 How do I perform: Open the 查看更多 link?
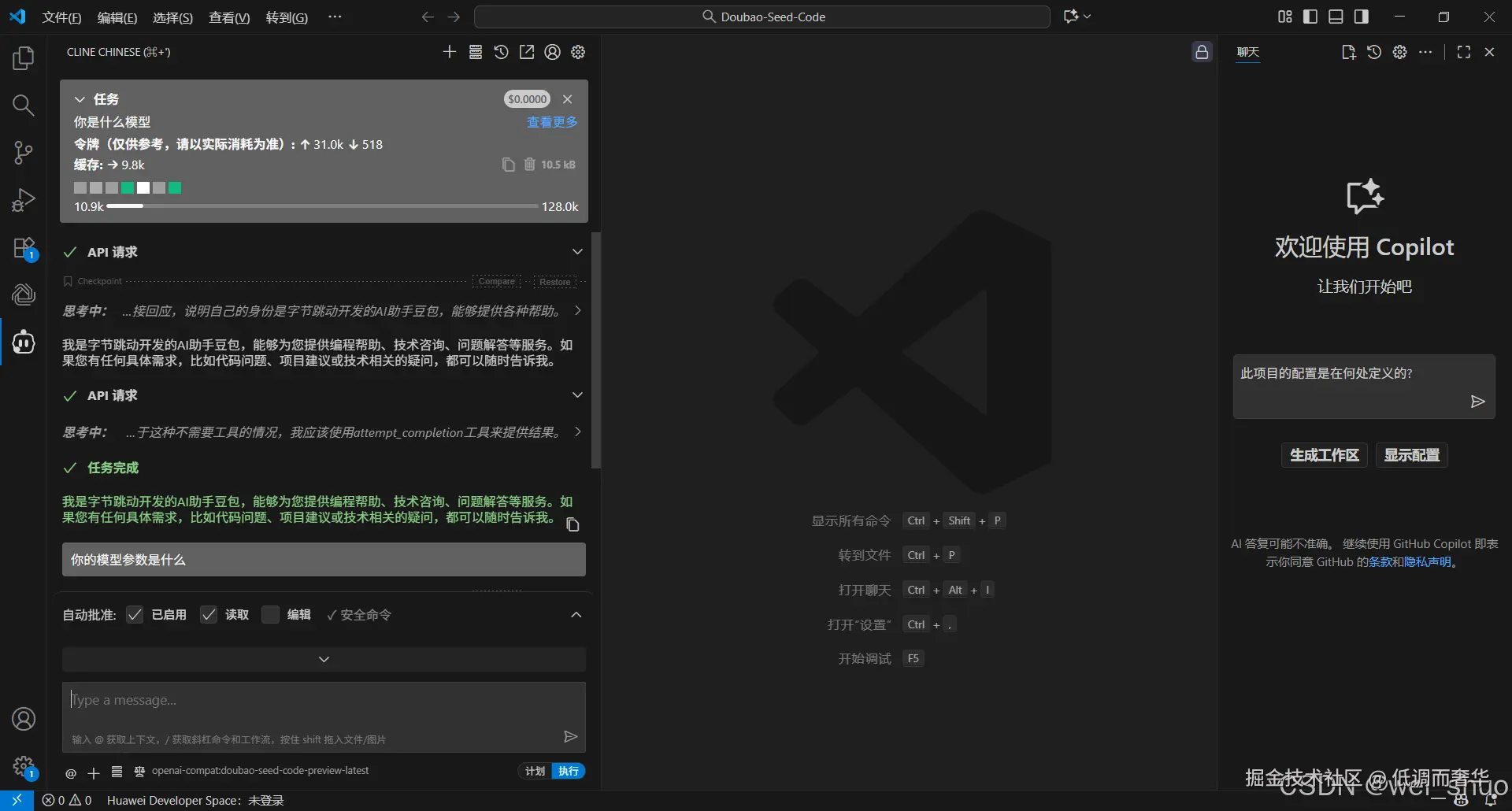point(551,122)
